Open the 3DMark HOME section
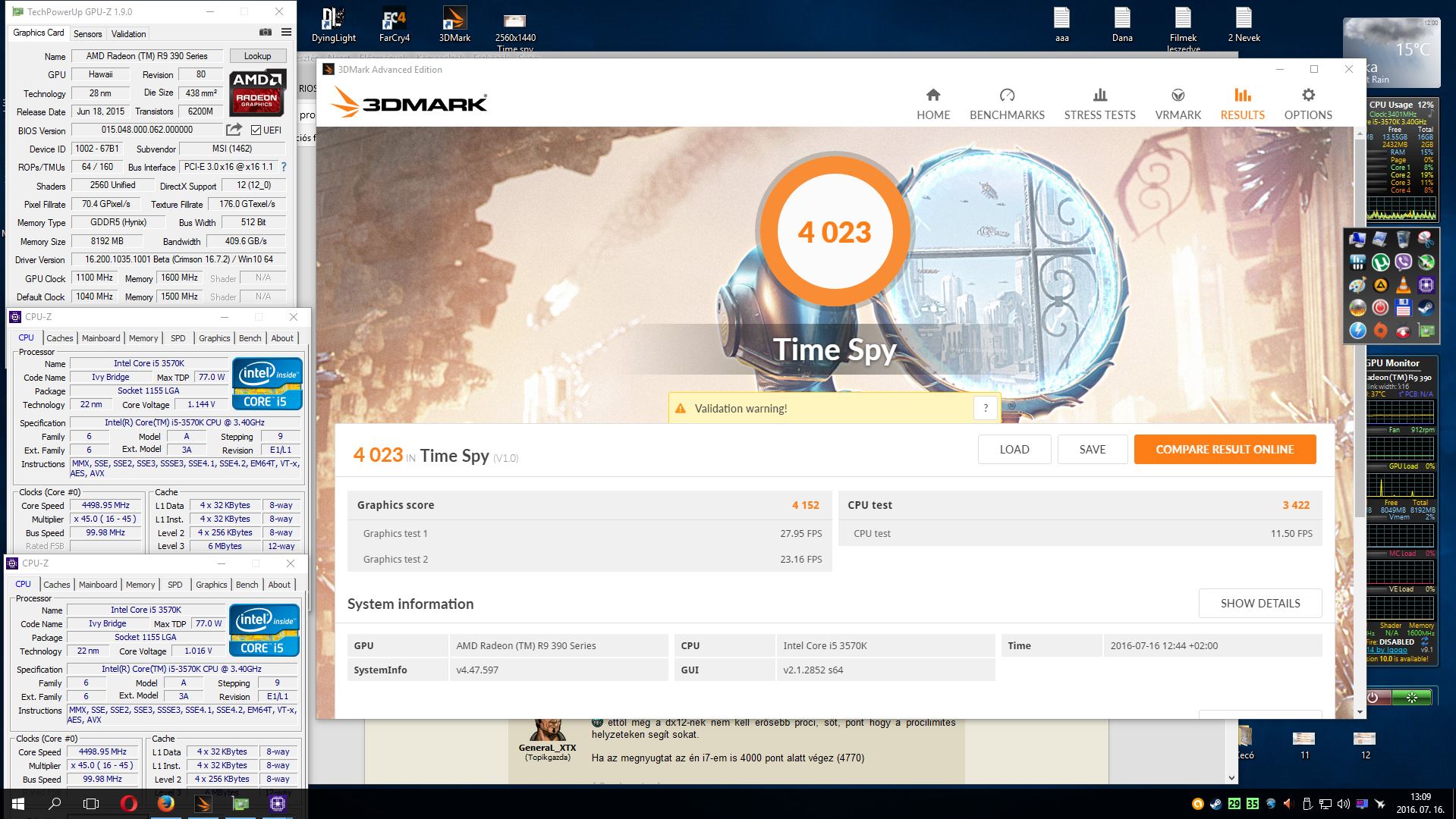1456x819 pixels. coord(932,104)
